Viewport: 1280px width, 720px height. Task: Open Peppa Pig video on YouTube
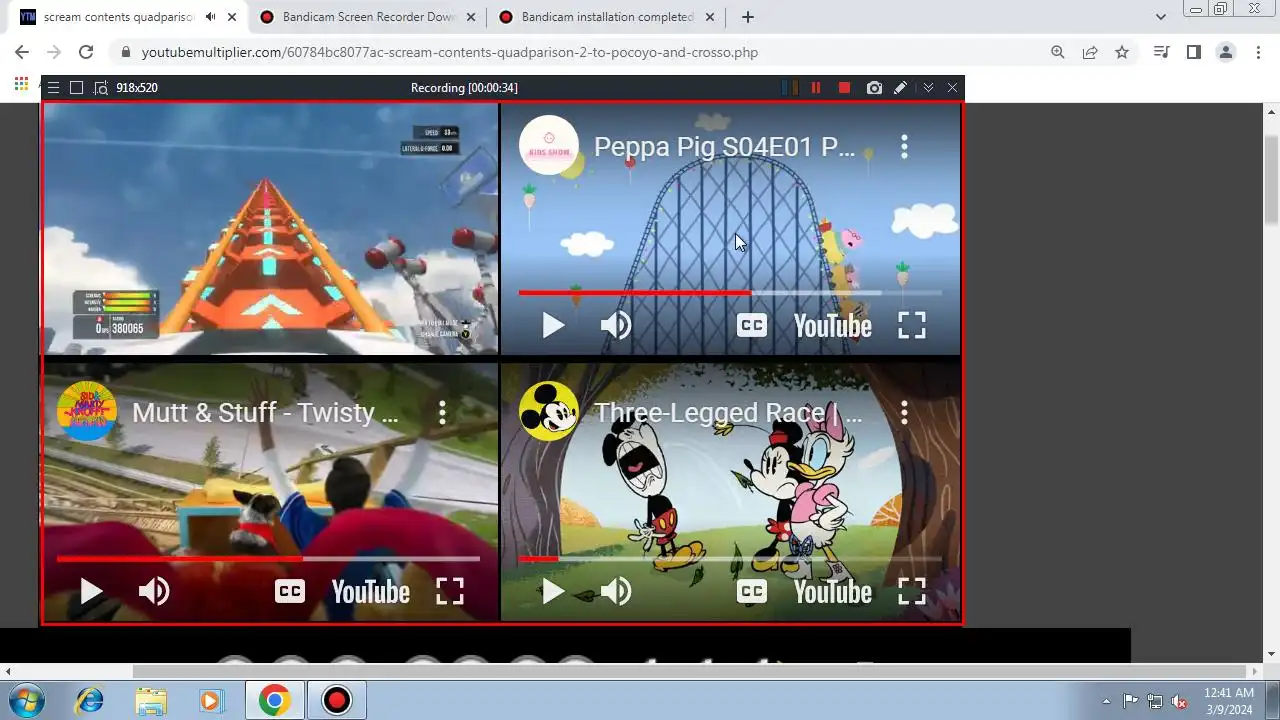pos(832,326)
